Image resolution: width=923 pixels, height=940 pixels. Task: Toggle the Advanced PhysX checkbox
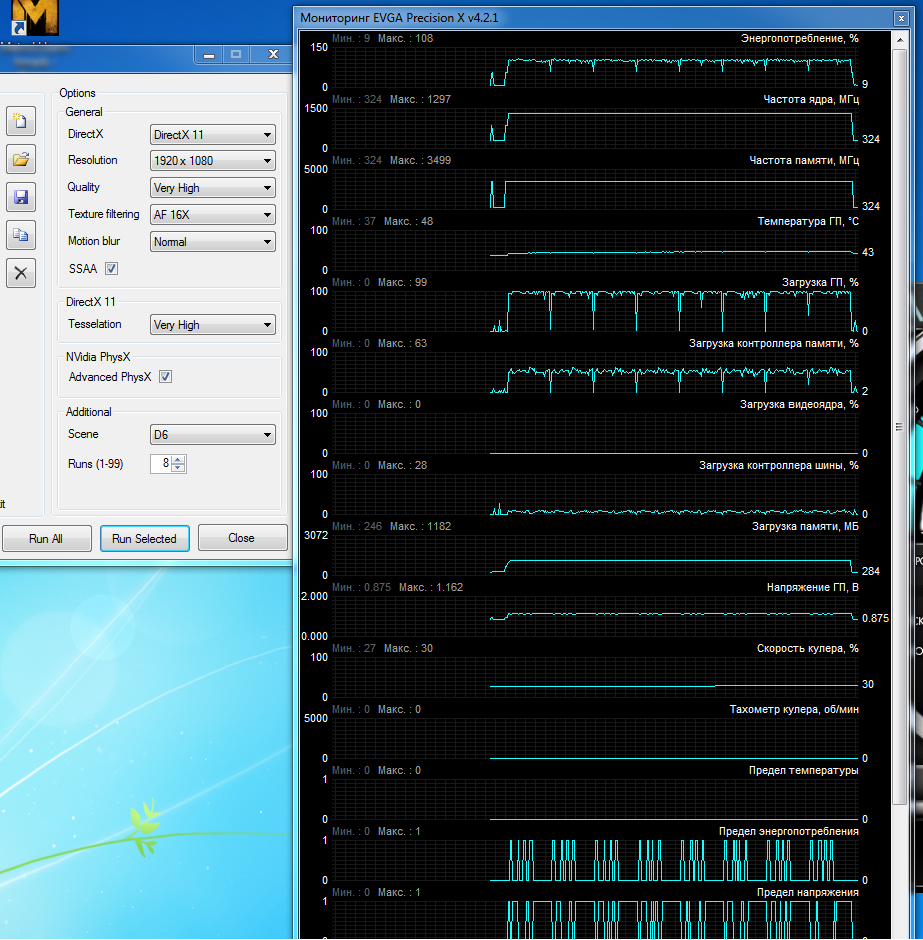point(165,376)
